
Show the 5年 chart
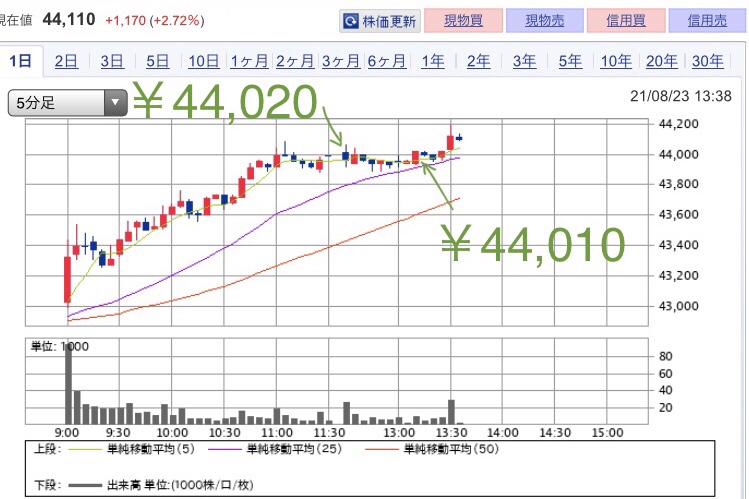pos(570,61)
